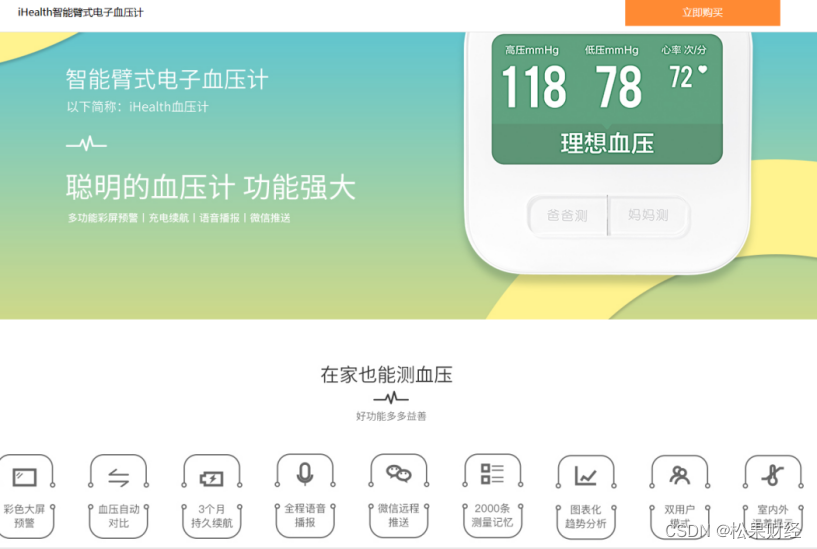This screenshot has width=817, height=549.
Task: Select the 图表化趋势分析 chart icon
Action: (586, 476)
